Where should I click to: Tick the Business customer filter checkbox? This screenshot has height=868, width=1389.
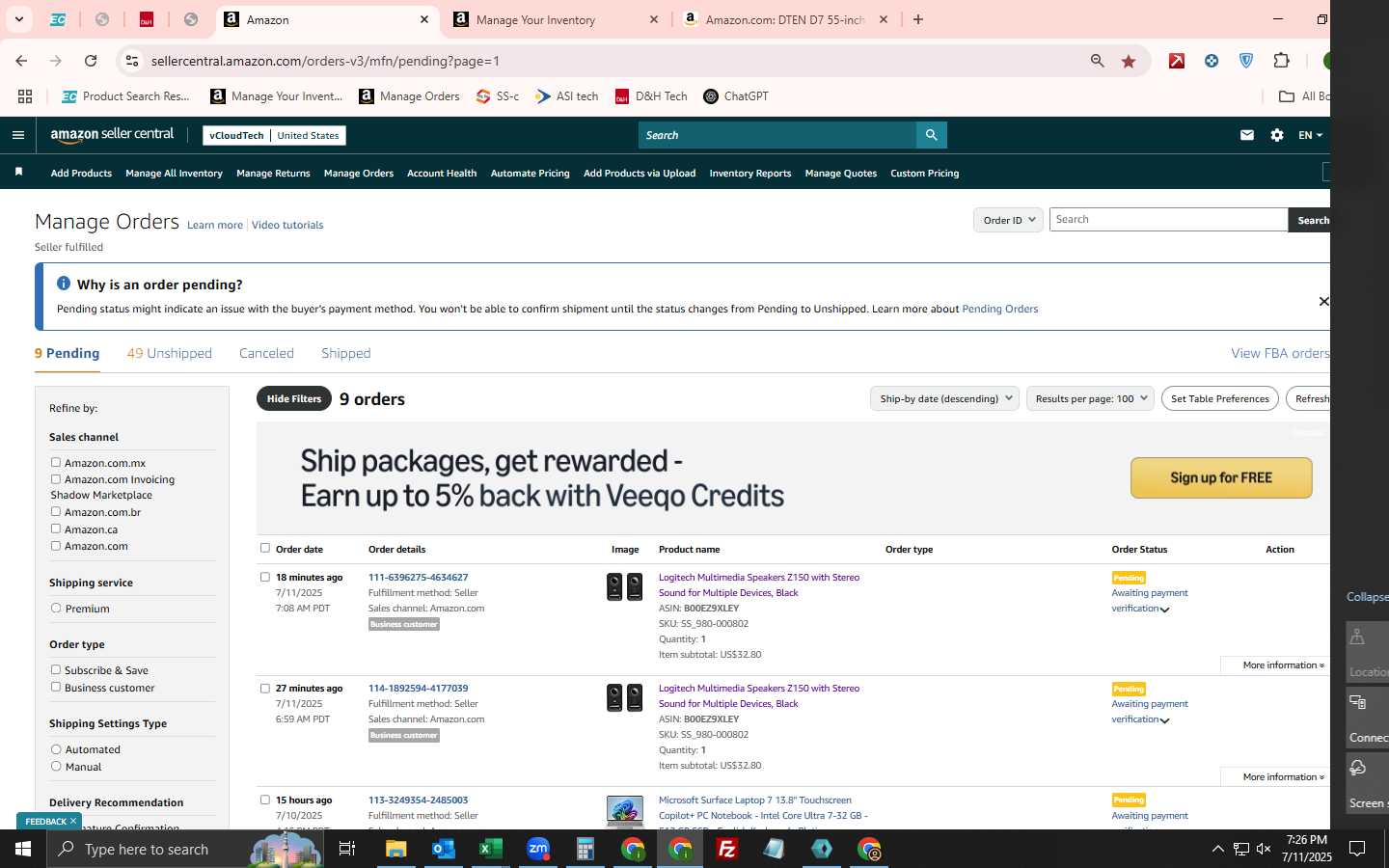click(56, 687)
